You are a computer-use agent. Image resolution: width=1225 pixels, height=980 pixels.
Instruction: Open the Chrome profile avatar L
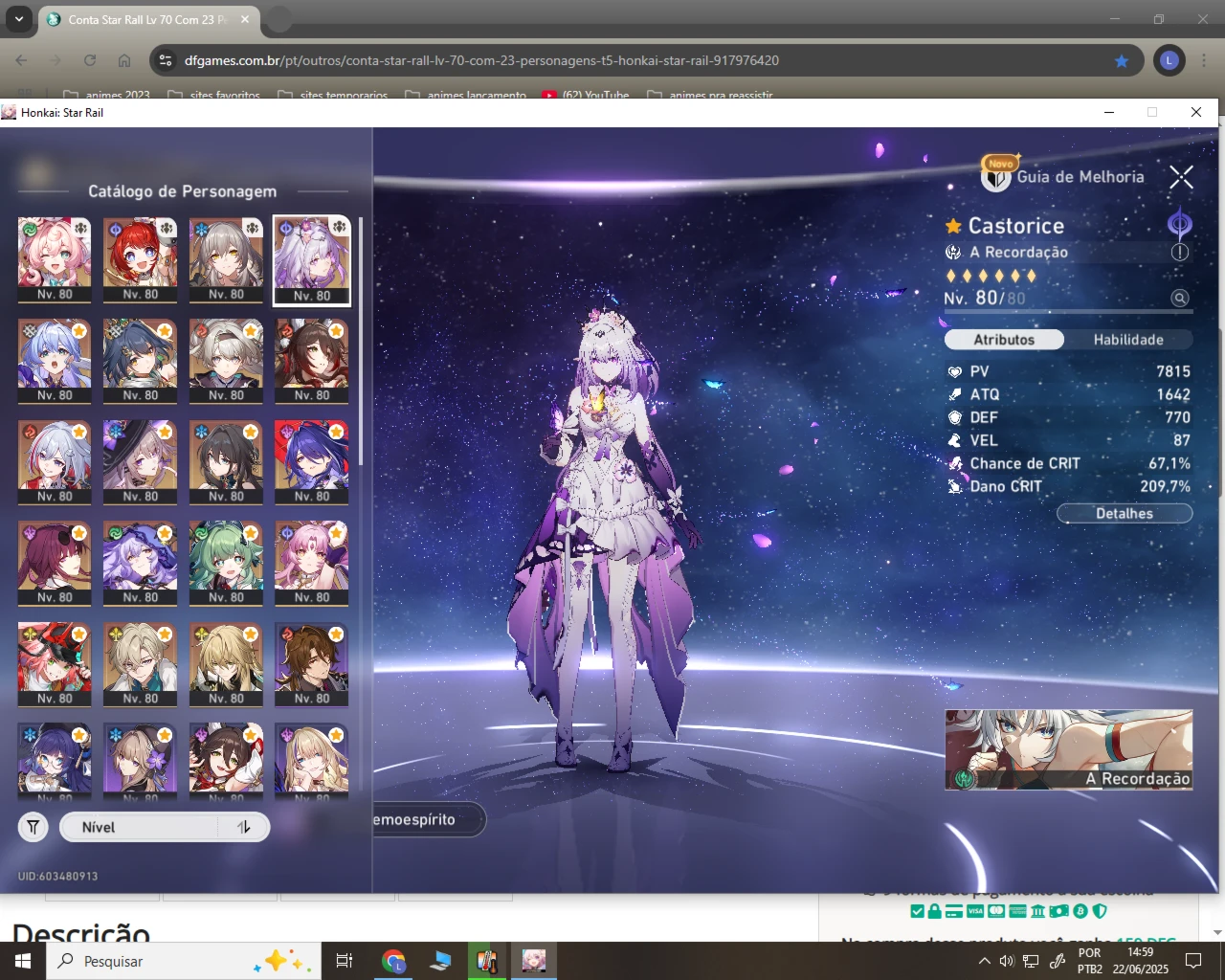click(x=1169, y=60)
